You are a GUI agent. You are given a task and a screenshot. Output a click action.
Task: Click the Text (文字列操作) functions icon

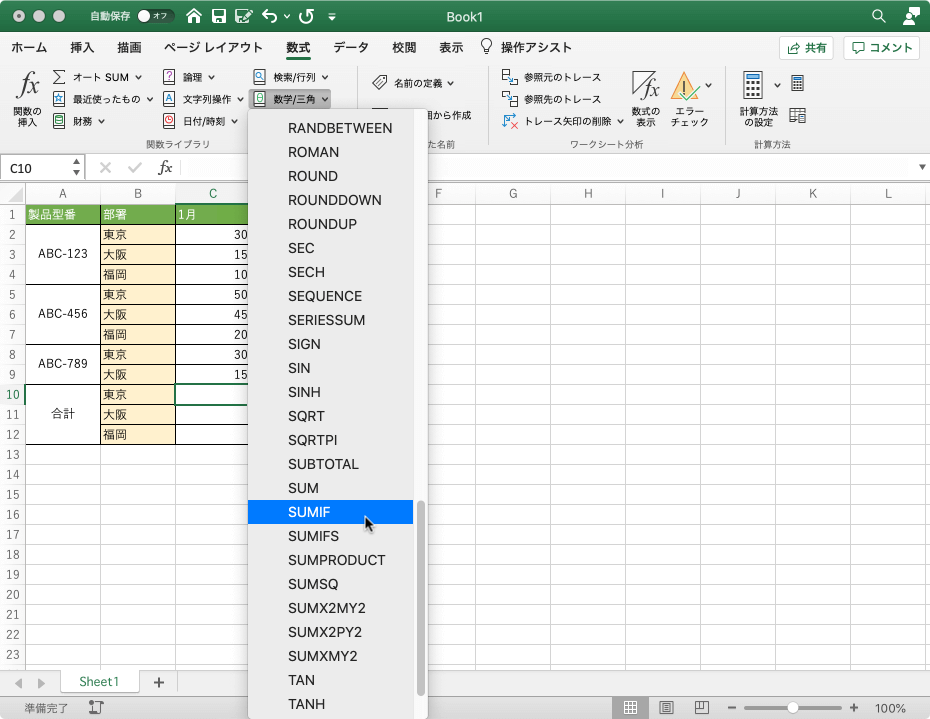click(x=169, y=99)
